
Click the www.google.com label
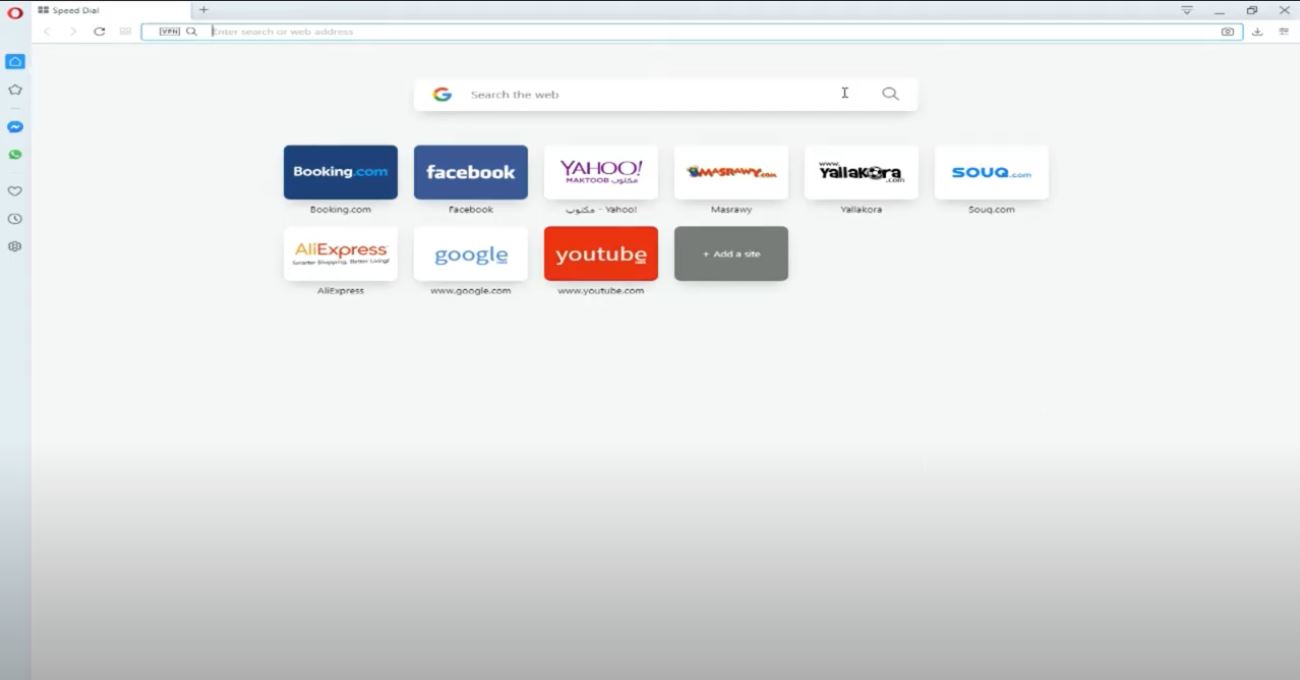click(471, 291)
